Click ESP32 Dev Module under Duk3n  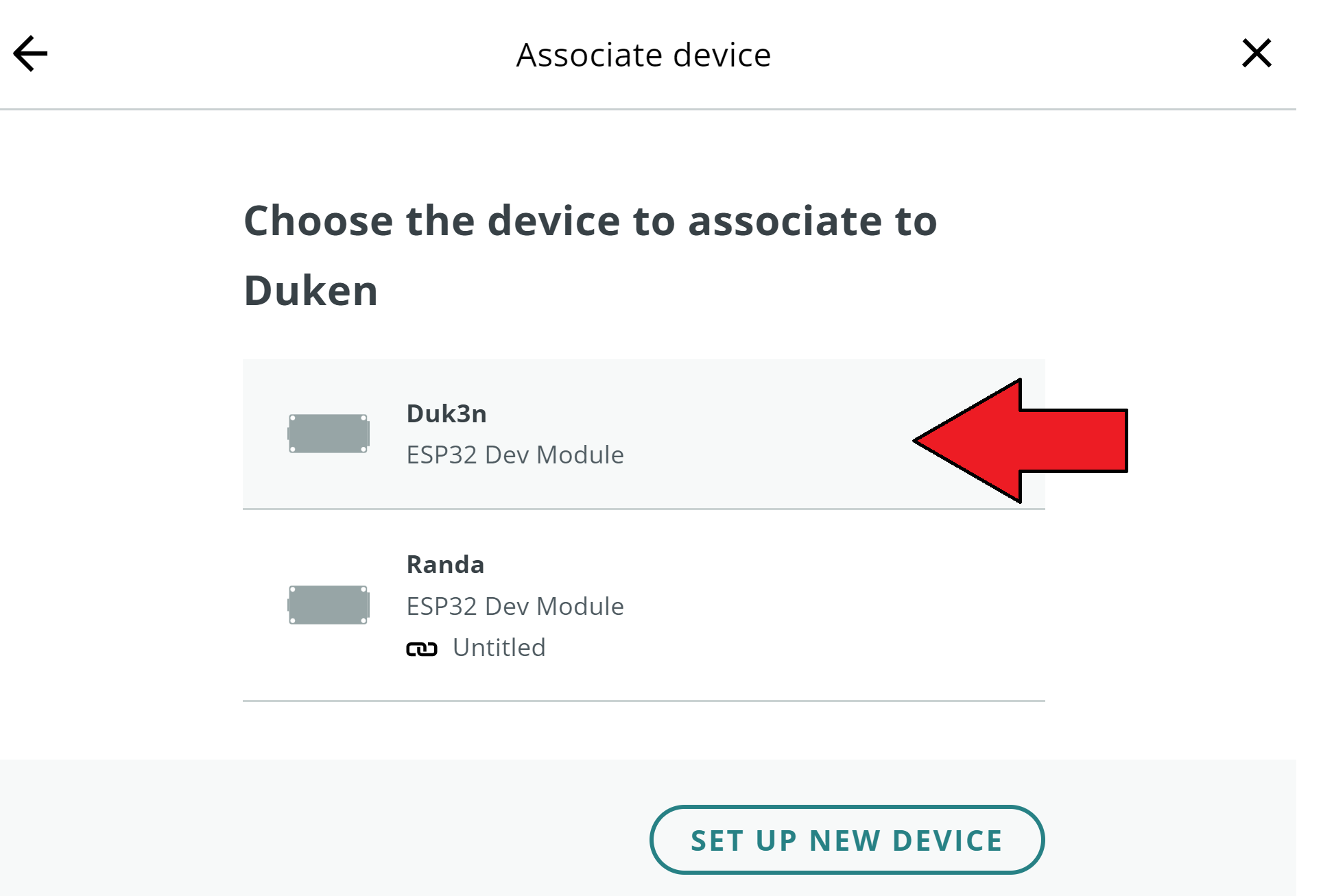[x=515, y=455]
